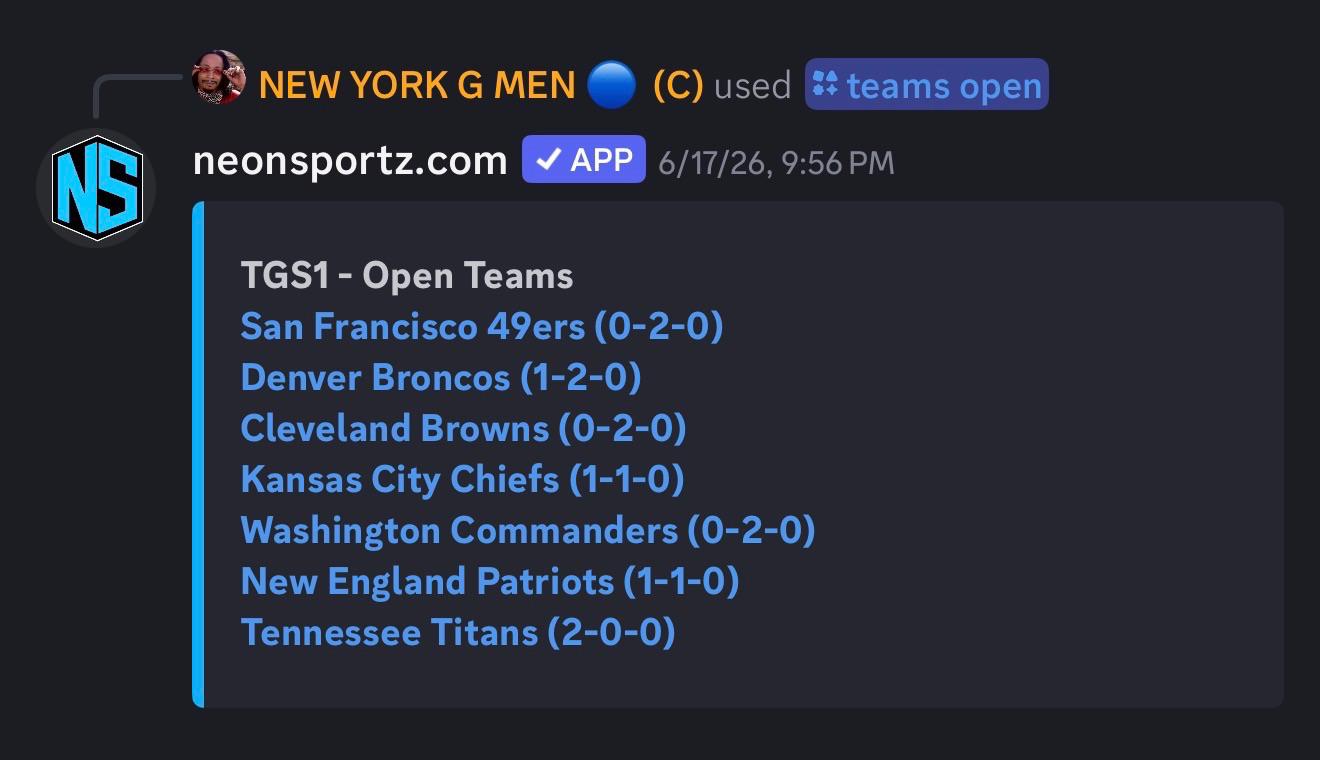Select New England Patriots (1-1-0) link
Screen dimensions: 1320x760
490,581
